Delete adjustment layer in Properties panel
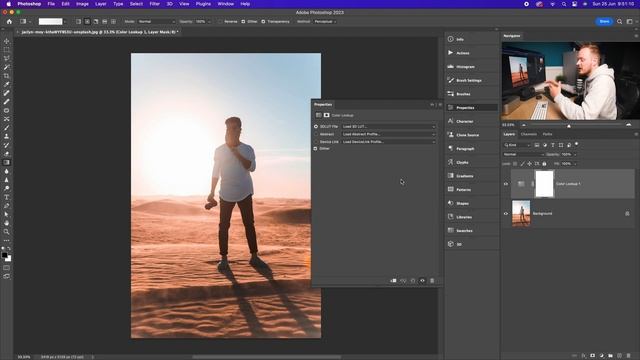 (x=432, y=281)
